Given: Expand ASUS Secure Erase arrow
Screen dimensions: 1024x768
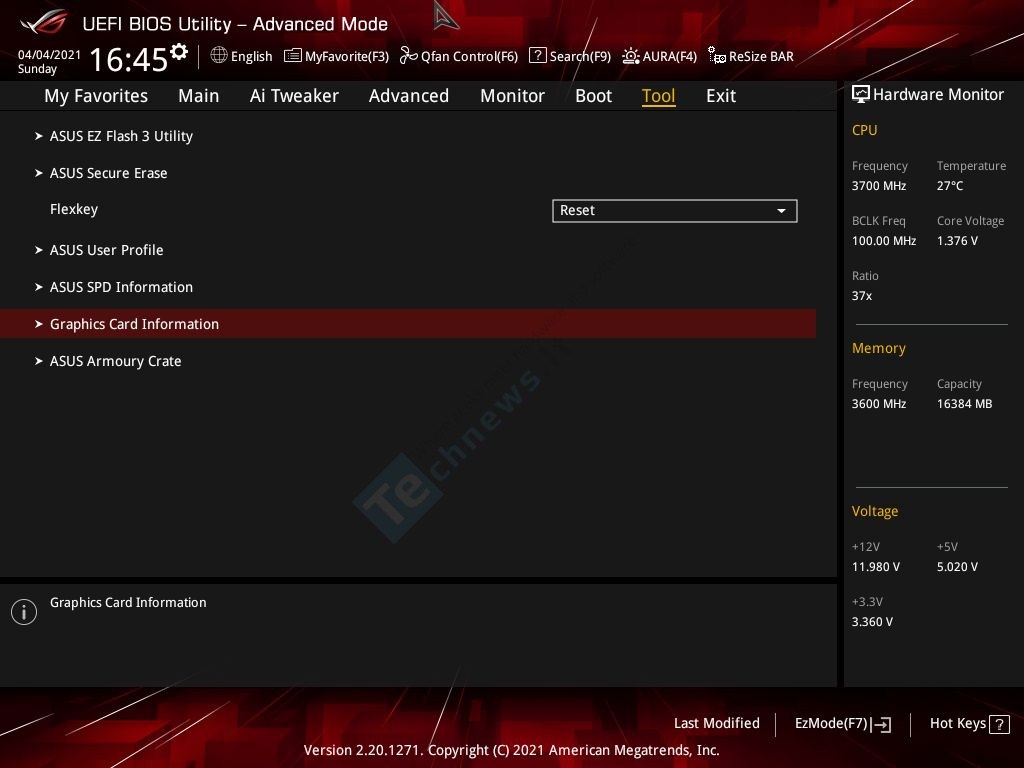Looking at the screenshot, I should point(39,173).
